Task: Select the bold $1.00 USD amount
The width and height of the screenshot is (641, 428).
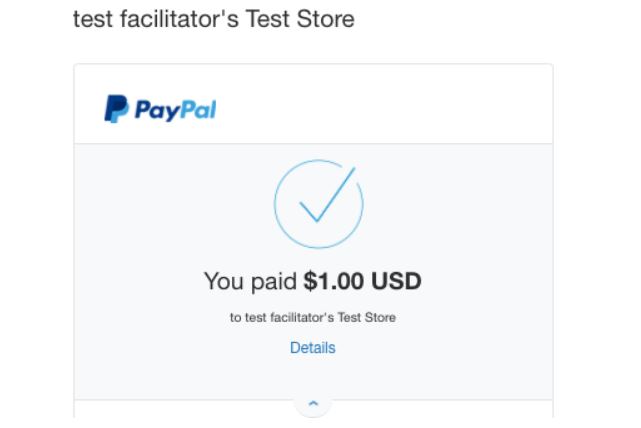Action: click(362, 281)
